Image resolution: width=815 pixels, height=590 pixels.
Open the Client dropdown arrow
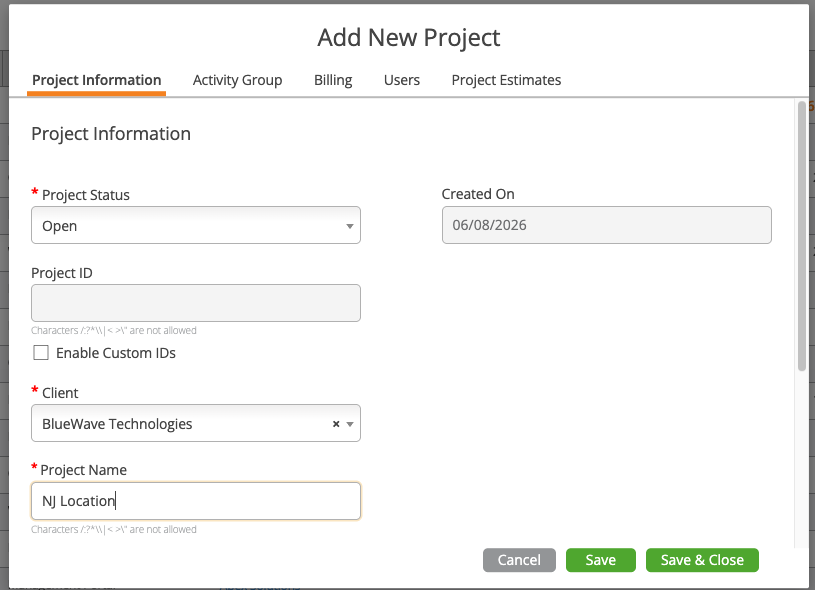350,424
